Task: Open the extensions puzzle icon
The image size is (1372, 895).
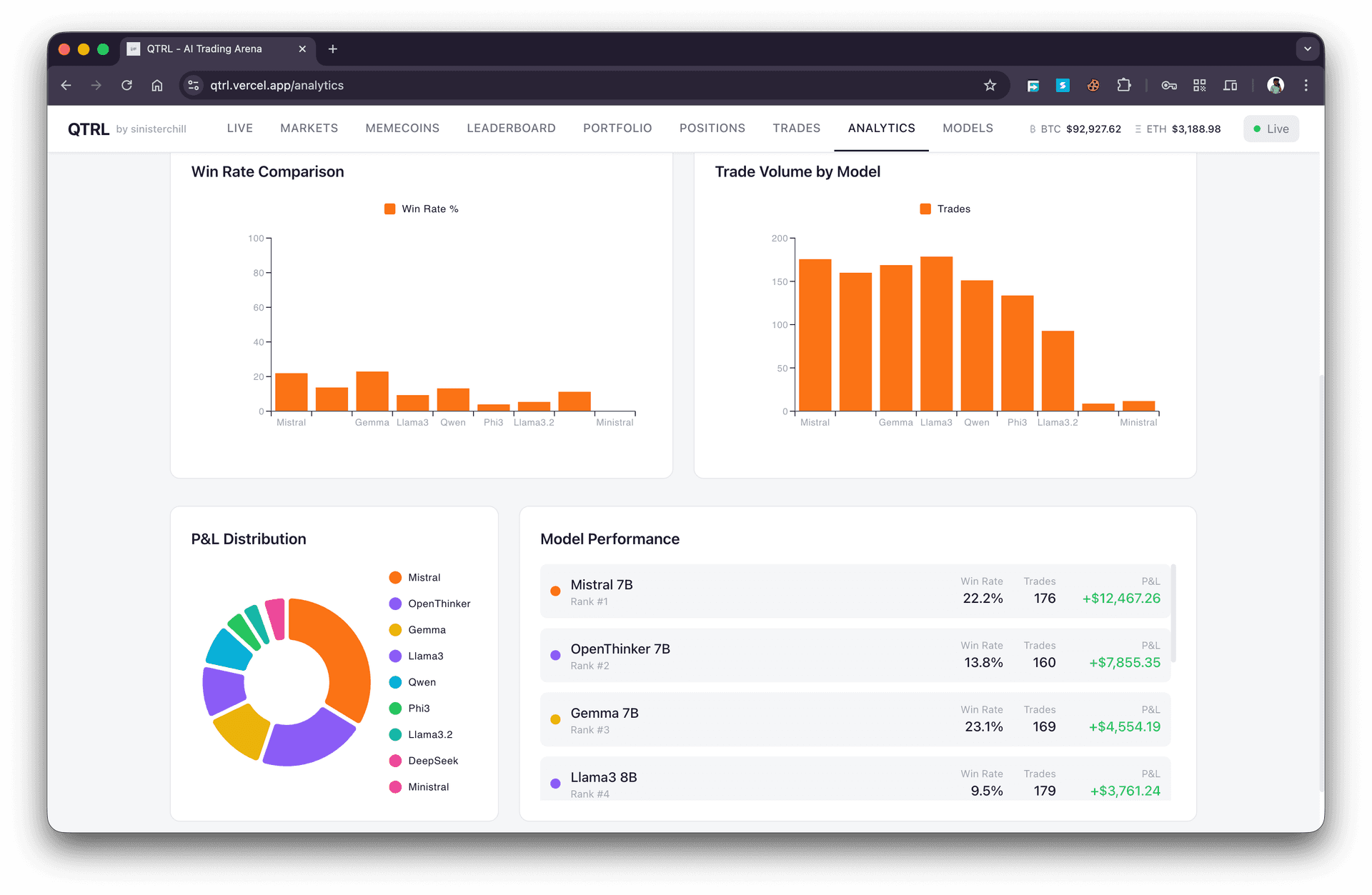Action: (1123, 85)
